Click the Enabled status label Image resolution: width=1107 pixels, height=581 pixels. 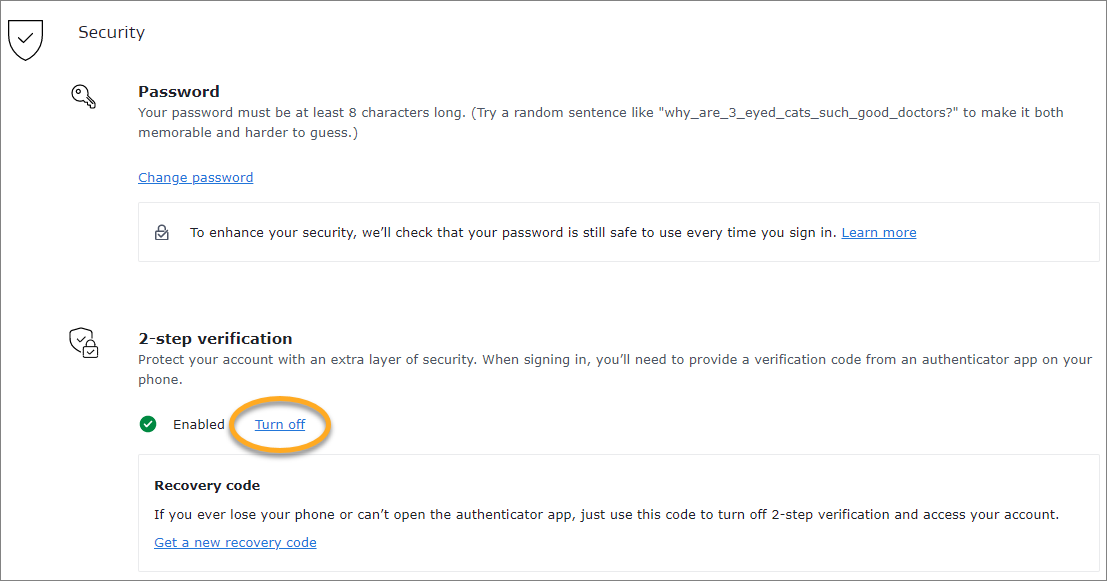pos(198,425)
